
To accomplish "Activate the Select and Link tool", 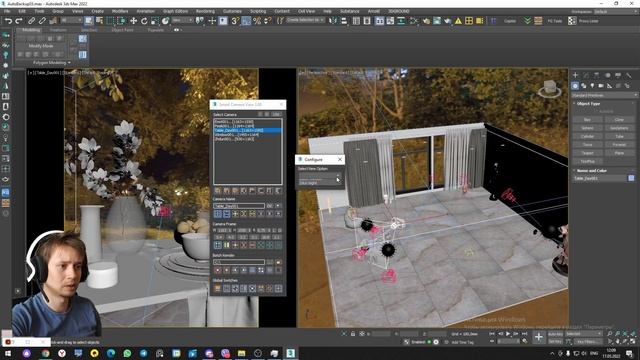I will (x=31, y=21).
